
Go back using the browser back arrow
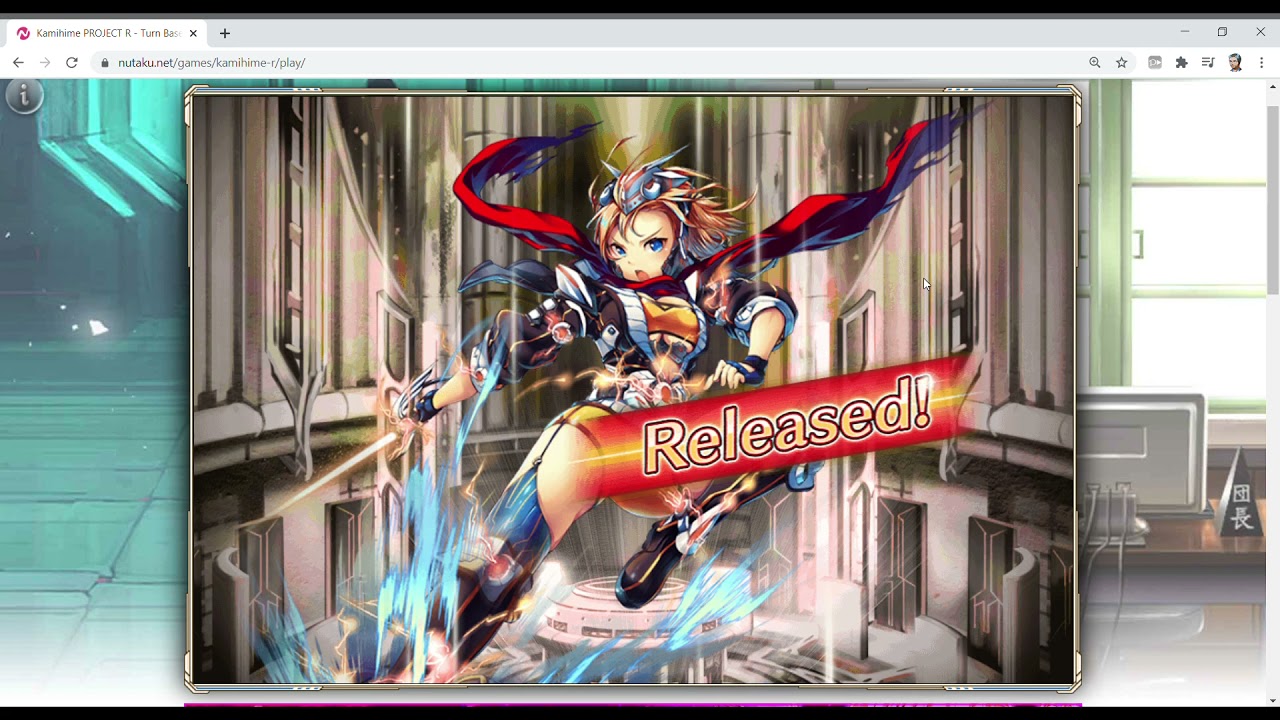18,62
